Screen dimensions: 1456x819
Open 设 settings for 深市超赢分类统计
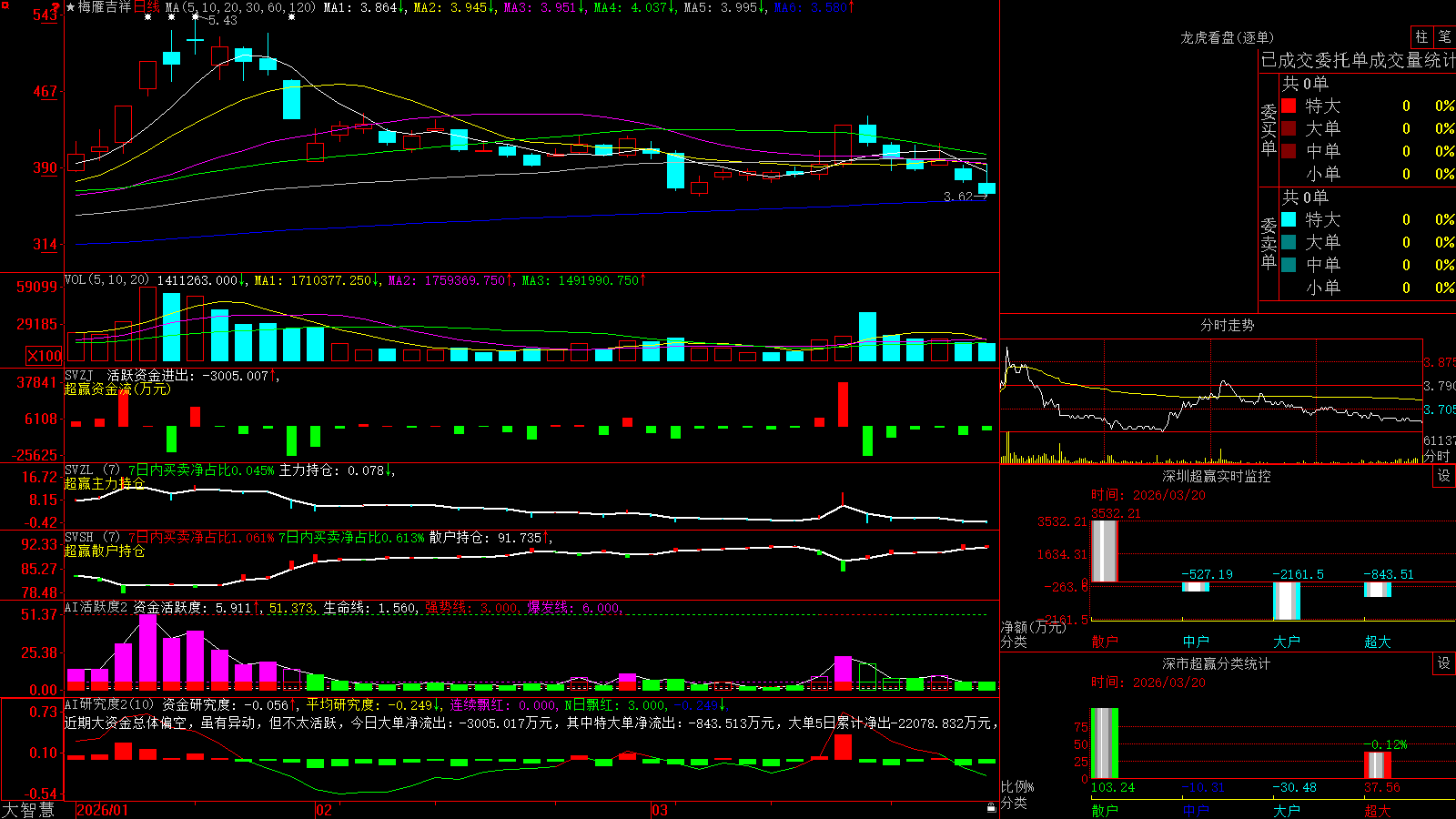coord(1444,663)
